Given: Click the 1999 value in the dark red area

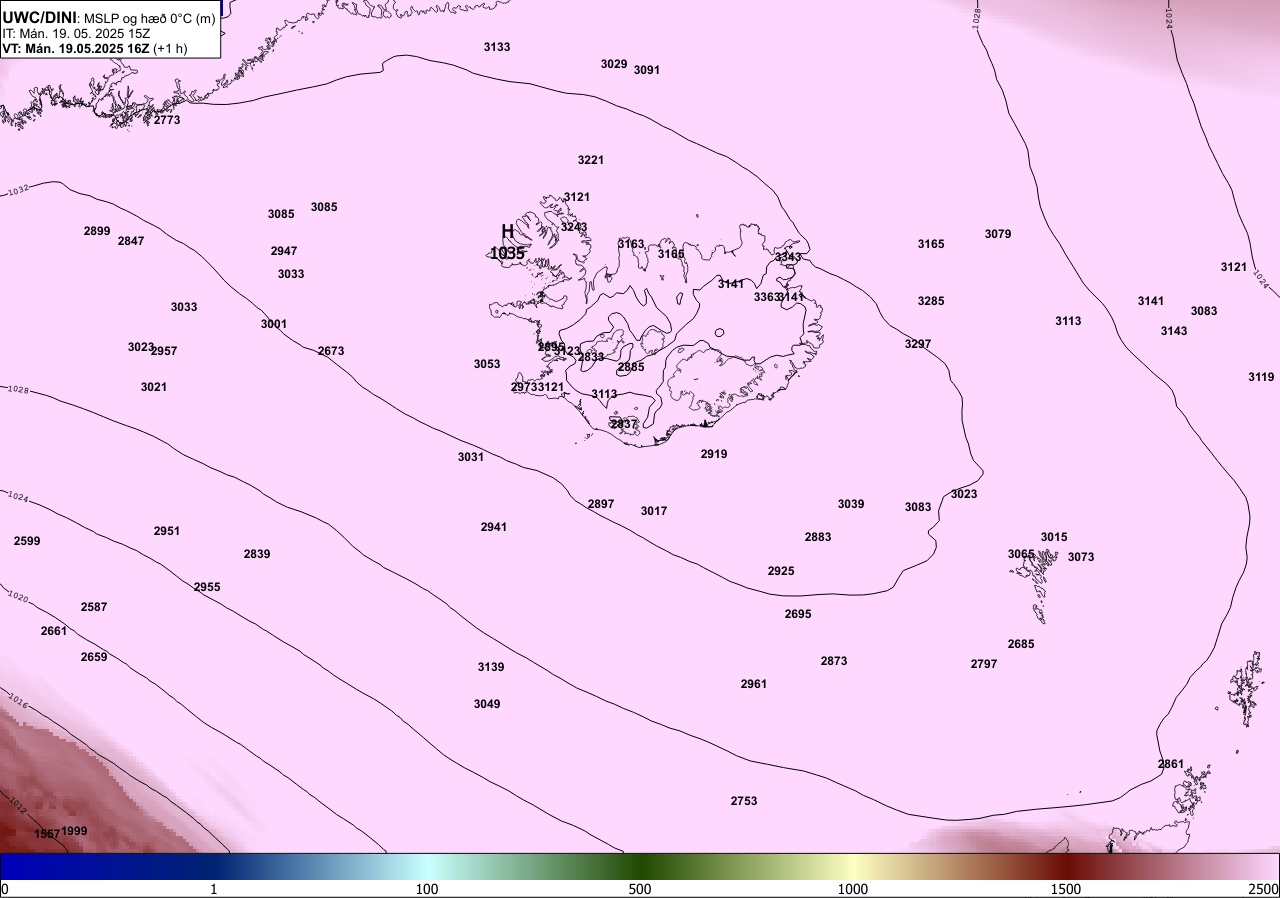Looking at the screenshot, I should click(75, 831).
